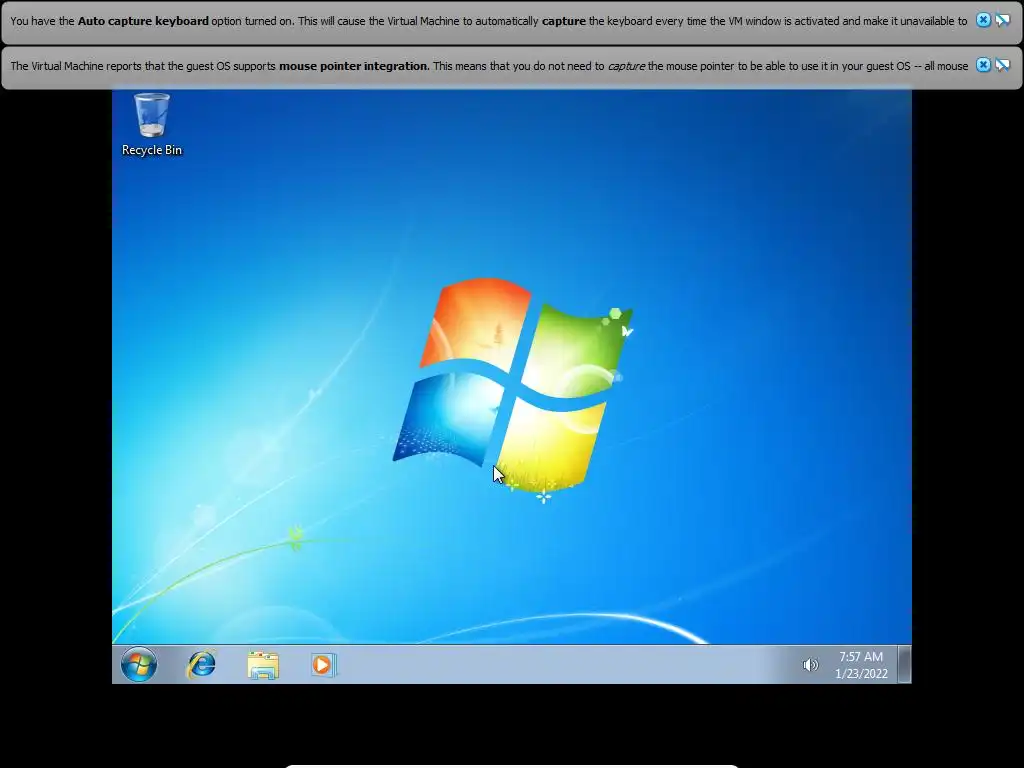
Task: Open the Windows Start menu orb
Action: coord(139,665)
